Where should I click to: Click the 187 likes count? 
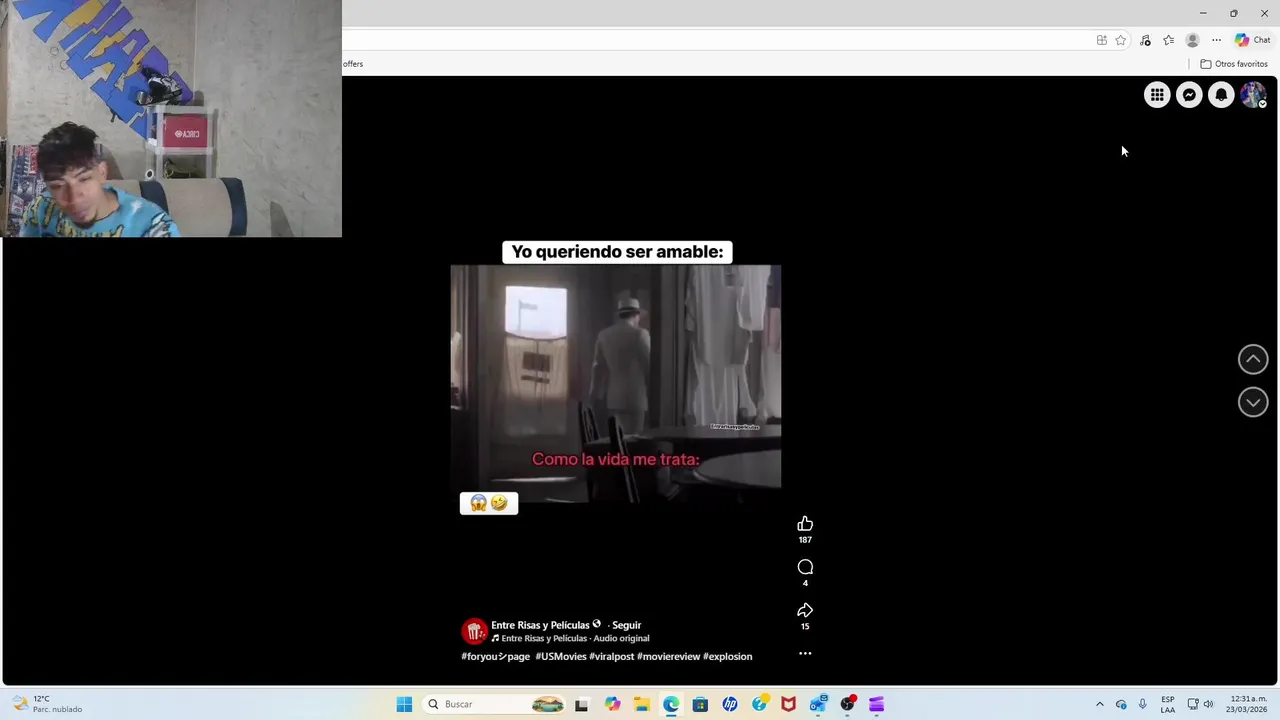(x=805, y=540)
